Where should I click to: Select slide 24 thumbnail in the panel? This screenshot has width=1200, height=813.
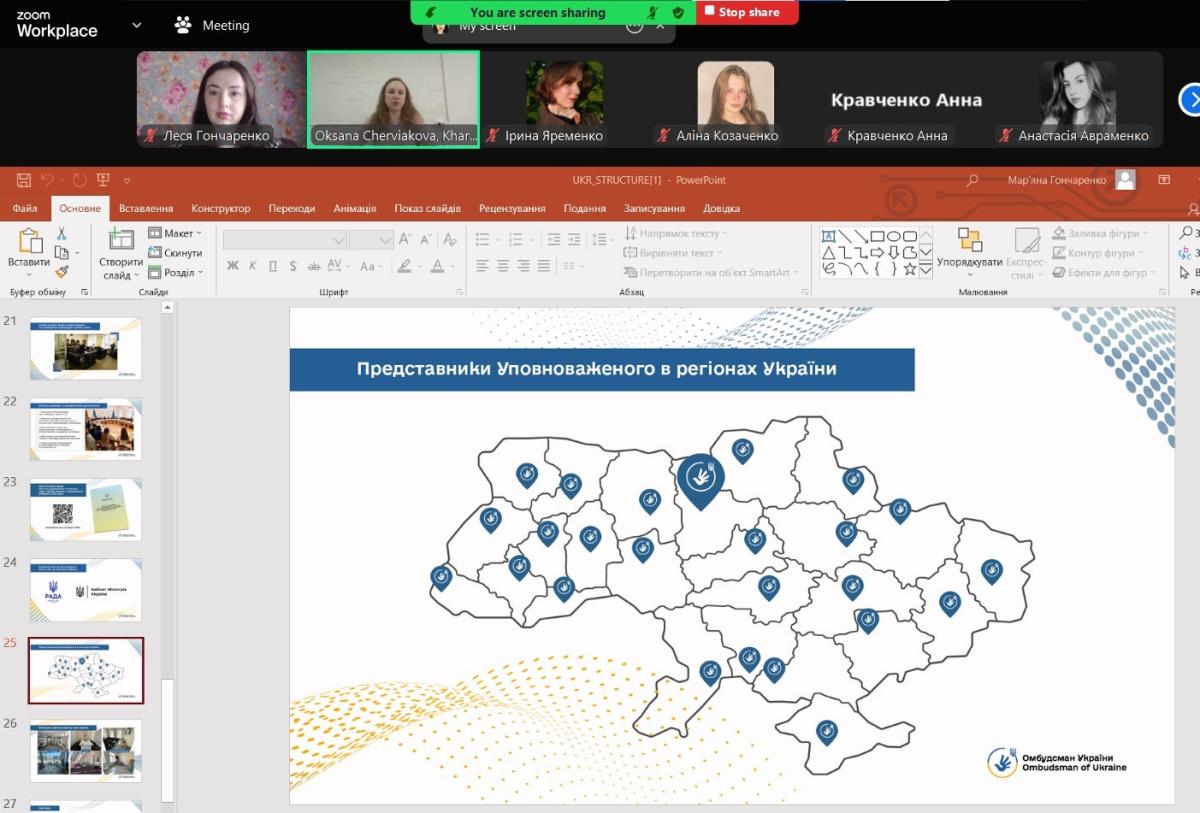click(86, 590)
